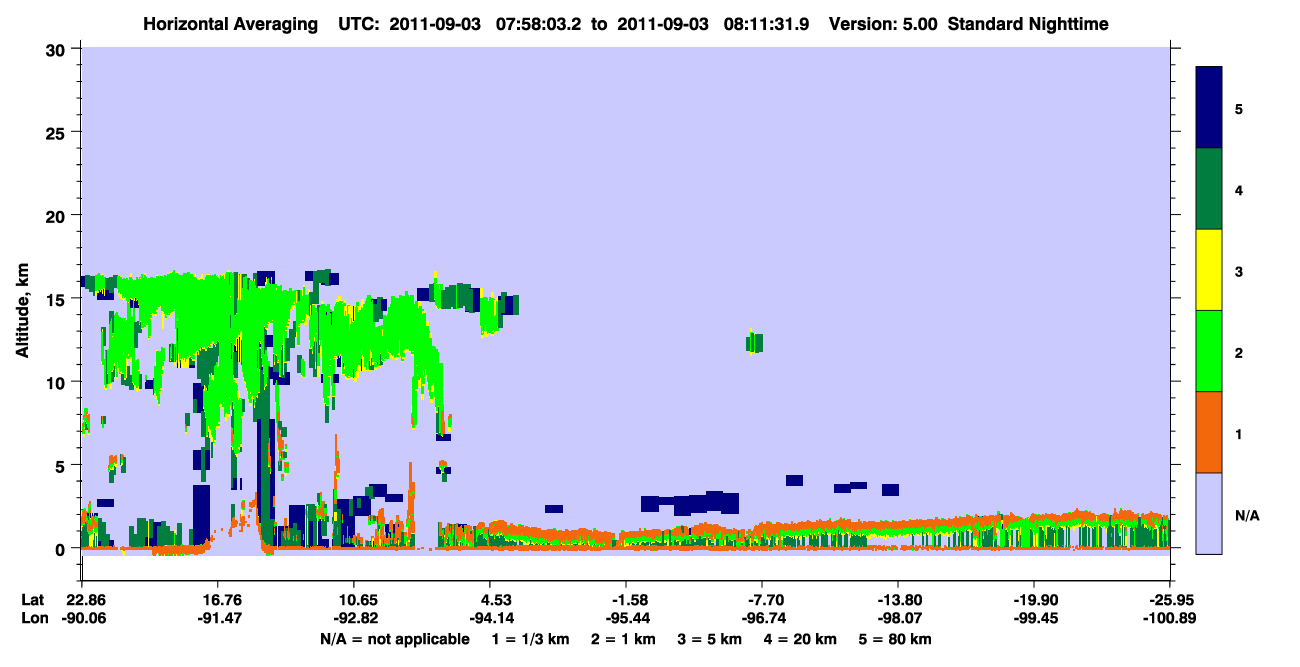Click the N/A label beside the colorbar
Viewport: 1300px width, 667px height.
point(1246,515)
